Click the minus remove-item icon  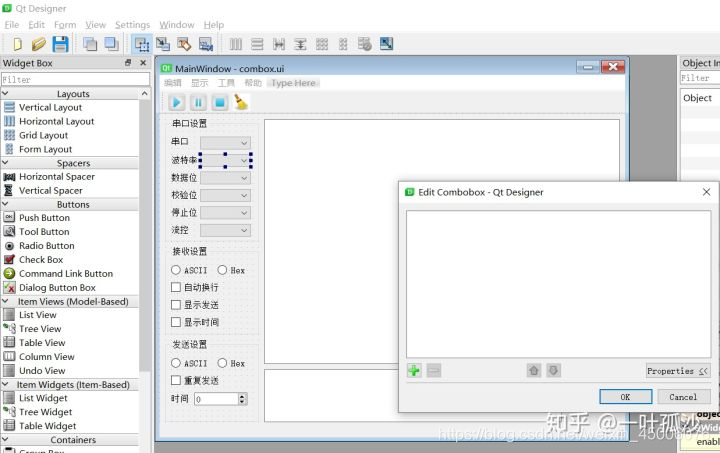[434, 370]
